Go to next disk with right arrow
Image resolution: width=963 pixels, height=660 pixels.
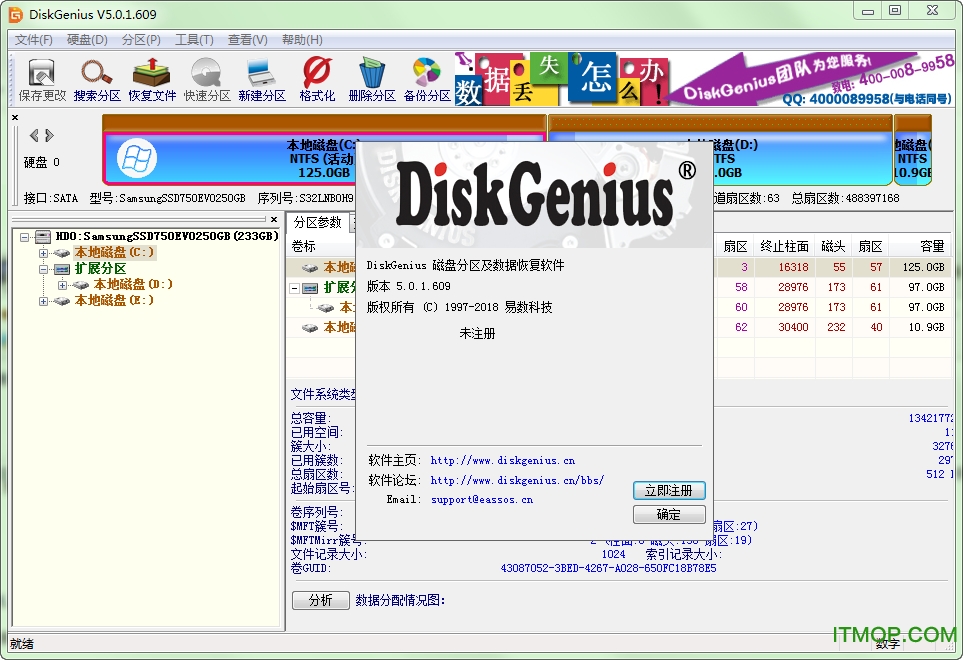(x=49, y=135)
